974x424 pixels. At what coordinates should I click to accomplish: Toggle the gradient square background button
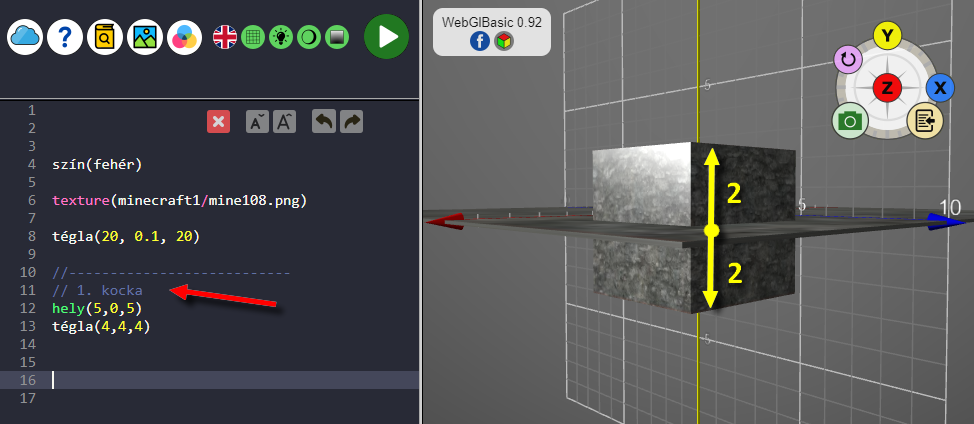tap(337, 37)
